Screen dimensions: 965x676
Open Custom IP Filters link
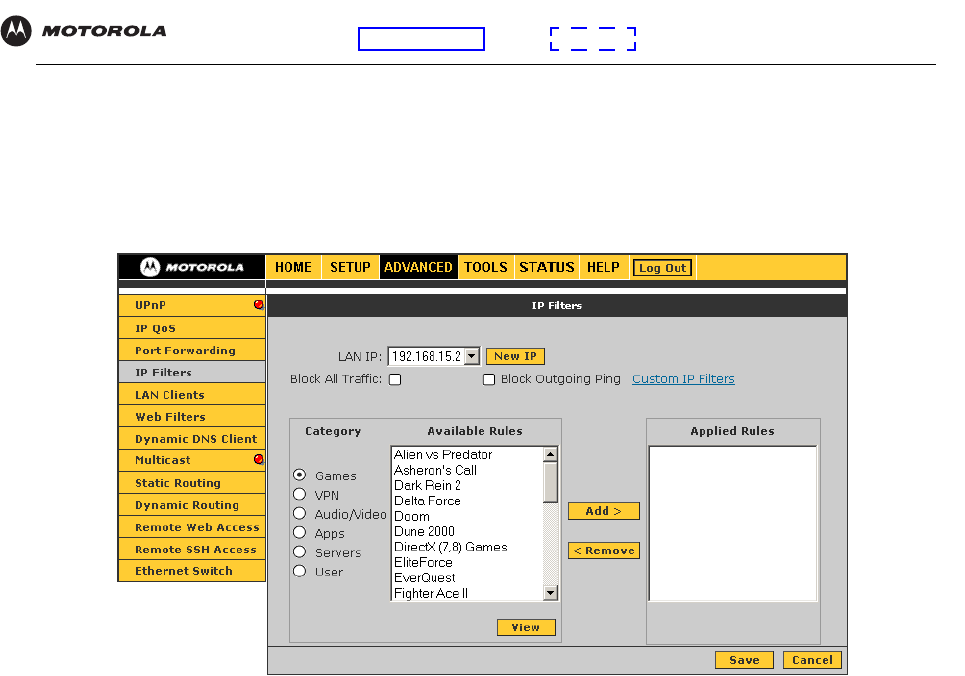point(683,379)
